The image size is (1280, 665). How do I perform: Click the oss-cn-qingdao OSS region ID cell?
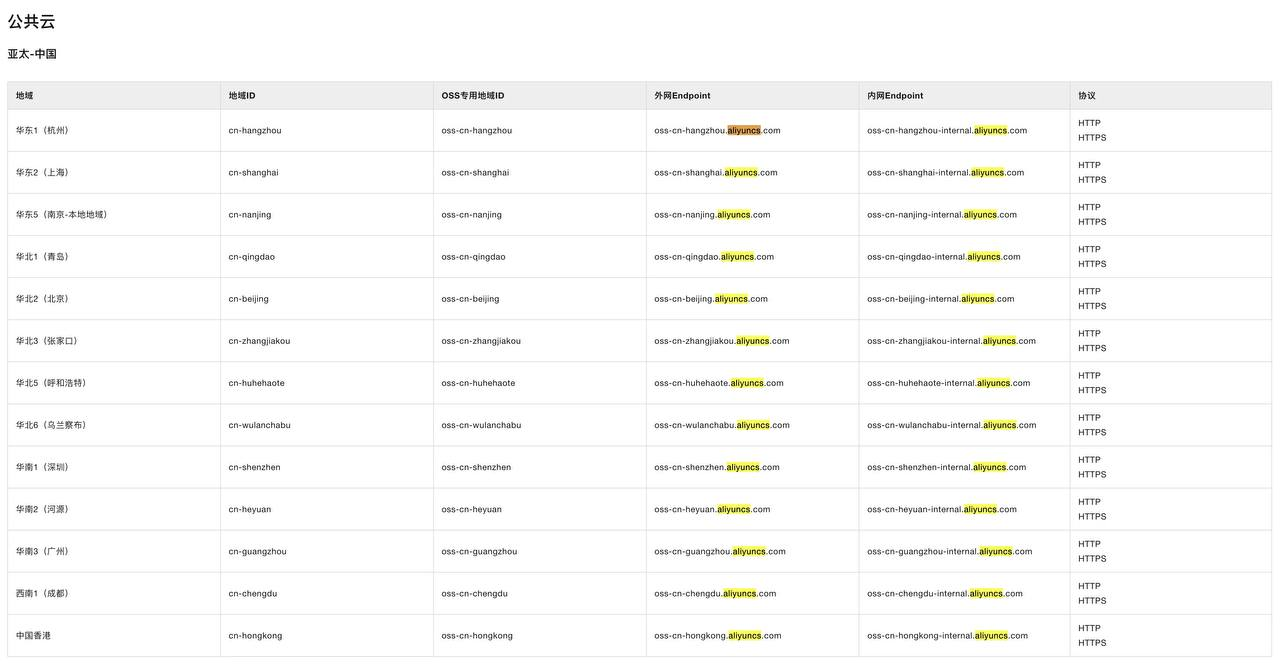click(473, 257)
